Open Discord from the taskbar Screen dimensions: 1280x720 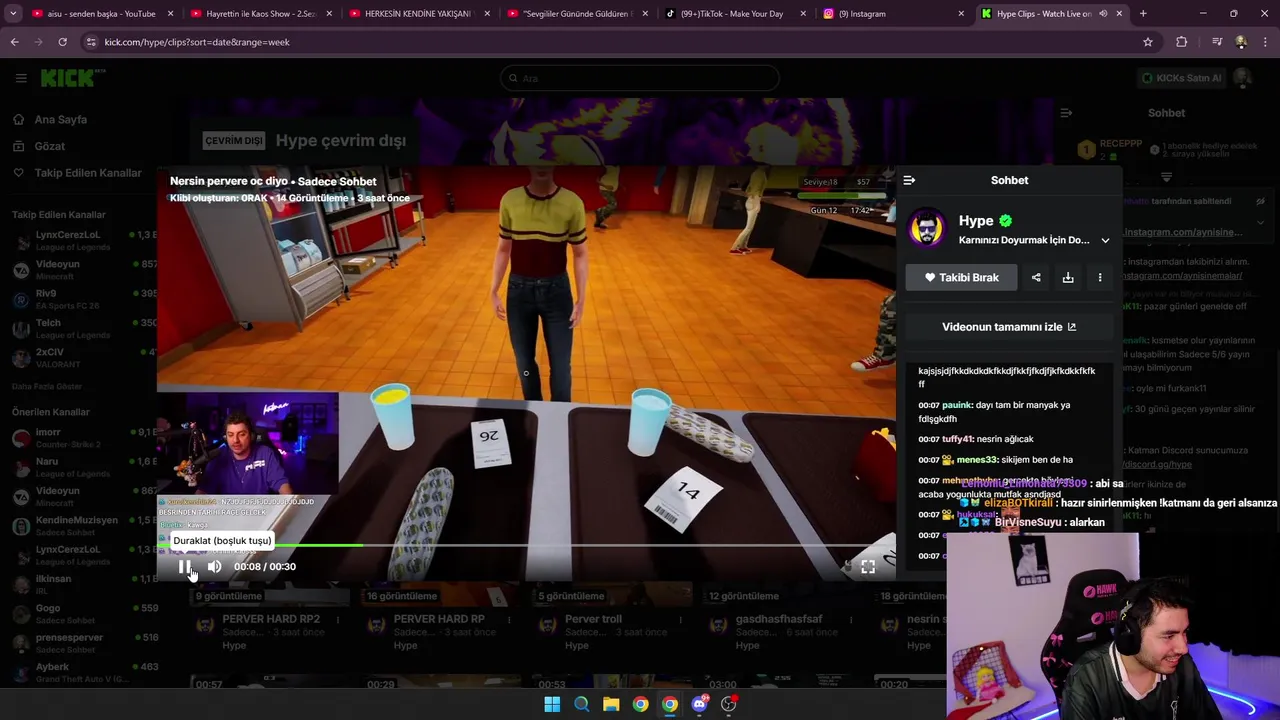699,704
